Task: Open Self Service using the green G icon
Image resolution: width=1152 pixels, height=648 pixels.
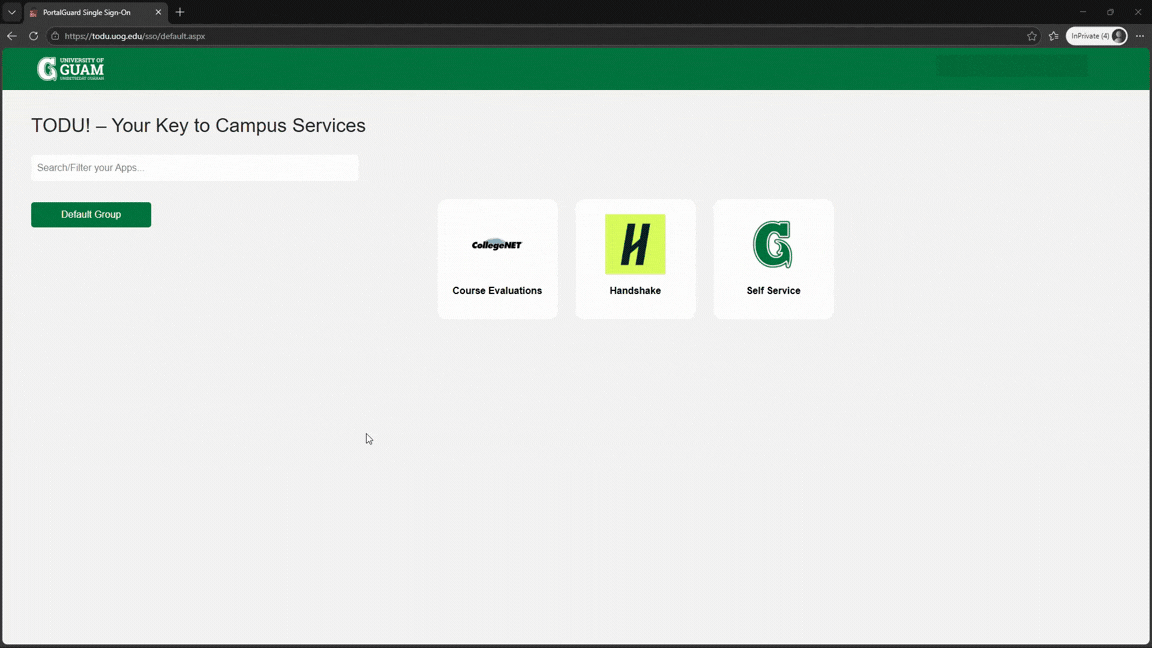Action: (x=773, y=244)
